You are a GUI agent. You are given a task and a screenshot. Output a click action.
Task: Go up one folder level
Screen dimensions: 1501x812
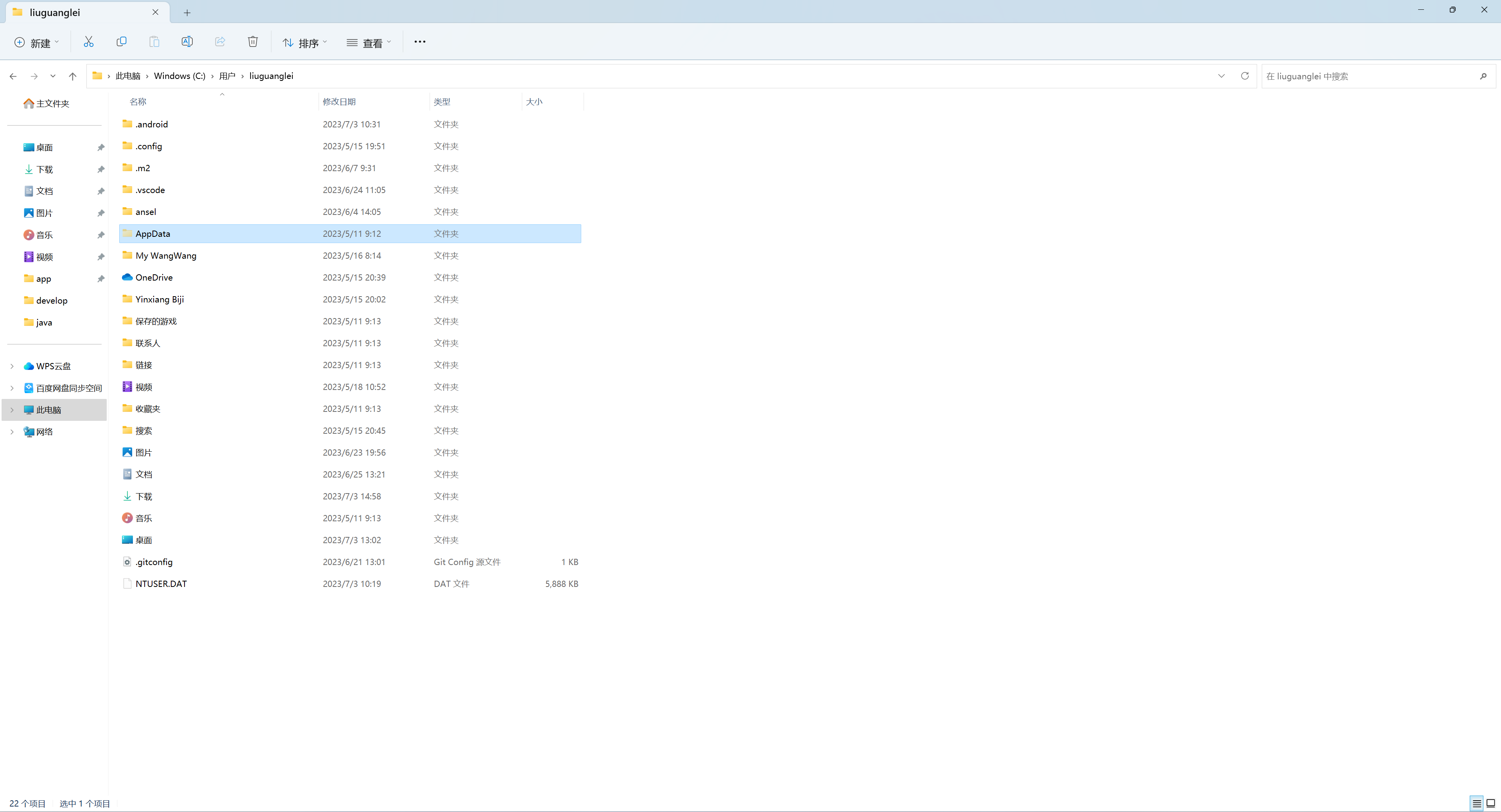pos(72,76)
